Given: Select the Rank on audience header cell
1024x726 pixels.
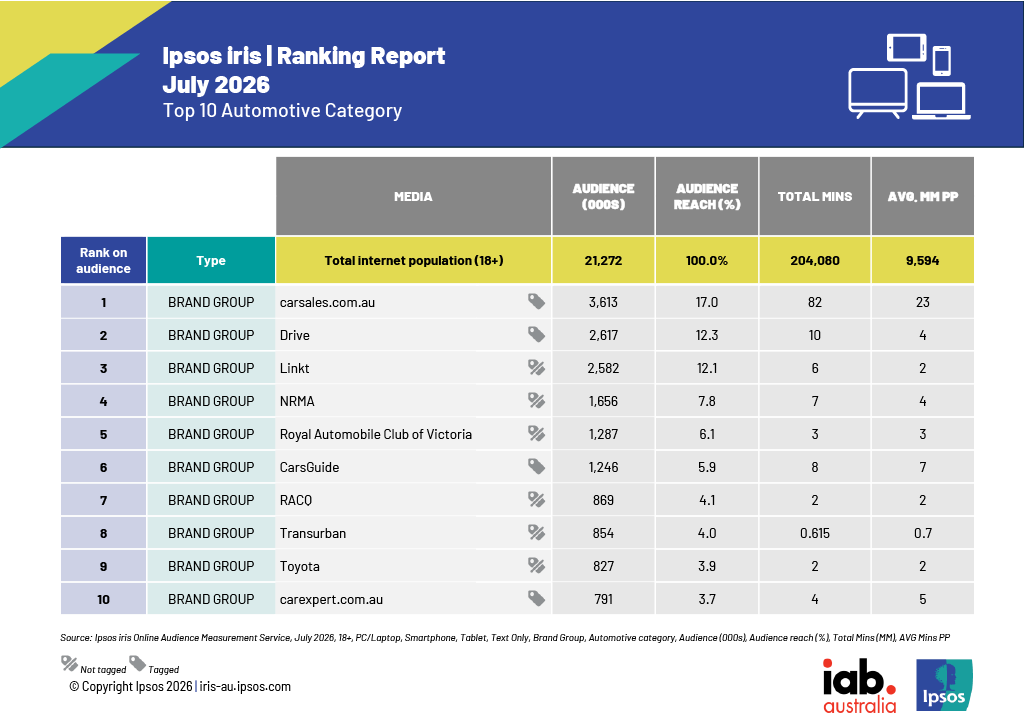Looking at the screenshot, I should [x=103, y=260].
